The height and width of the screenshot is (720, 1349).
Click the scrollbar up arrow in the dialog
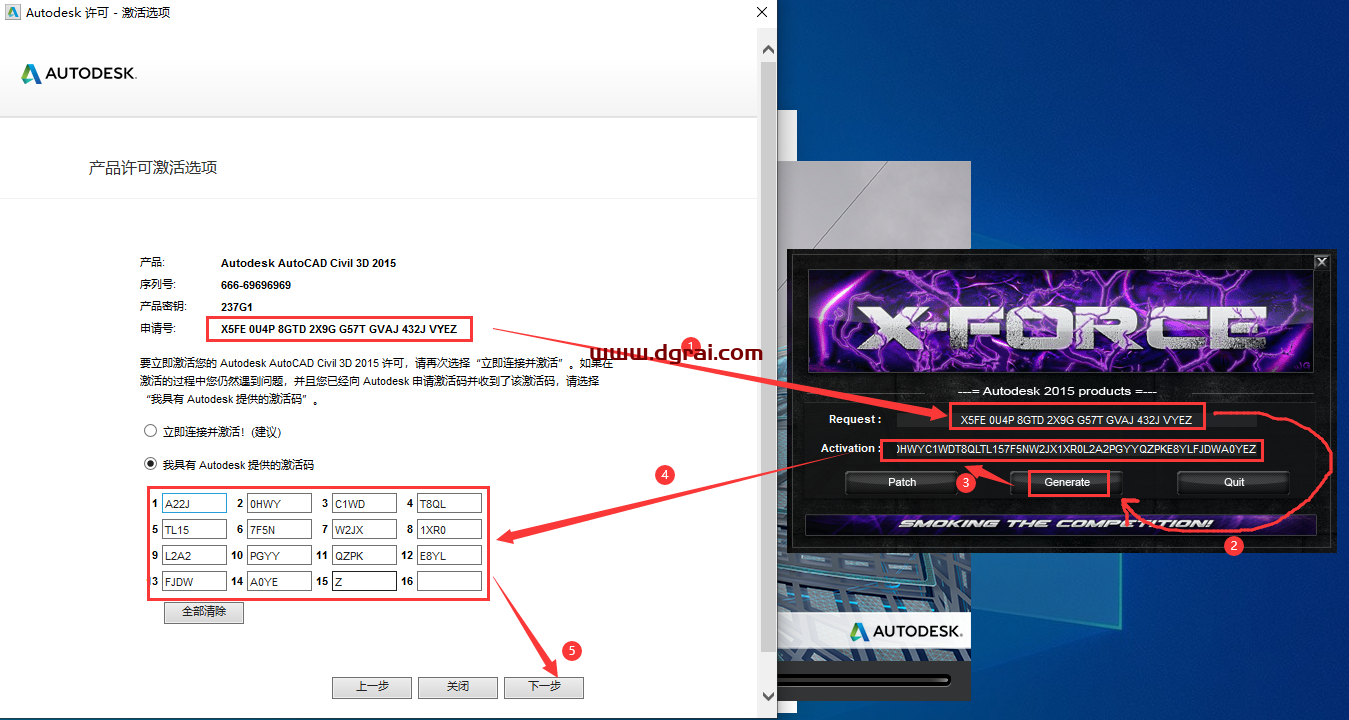[768, 48]
